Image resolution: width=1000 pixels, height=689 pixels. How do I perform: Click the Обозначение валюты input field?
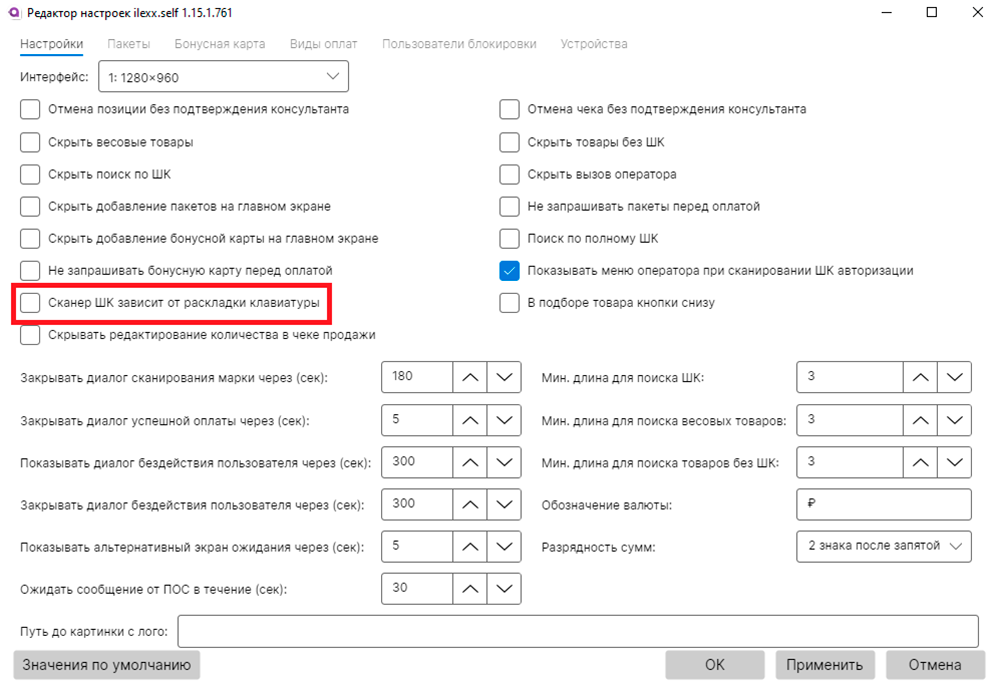coord(884,504)
